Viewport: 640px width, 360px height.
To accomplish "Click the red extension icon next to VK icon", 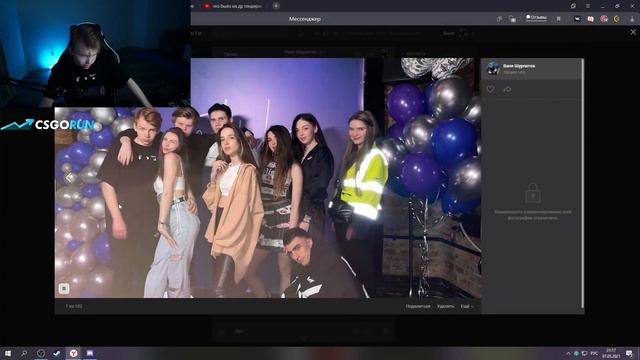I will tap(590, 19).
